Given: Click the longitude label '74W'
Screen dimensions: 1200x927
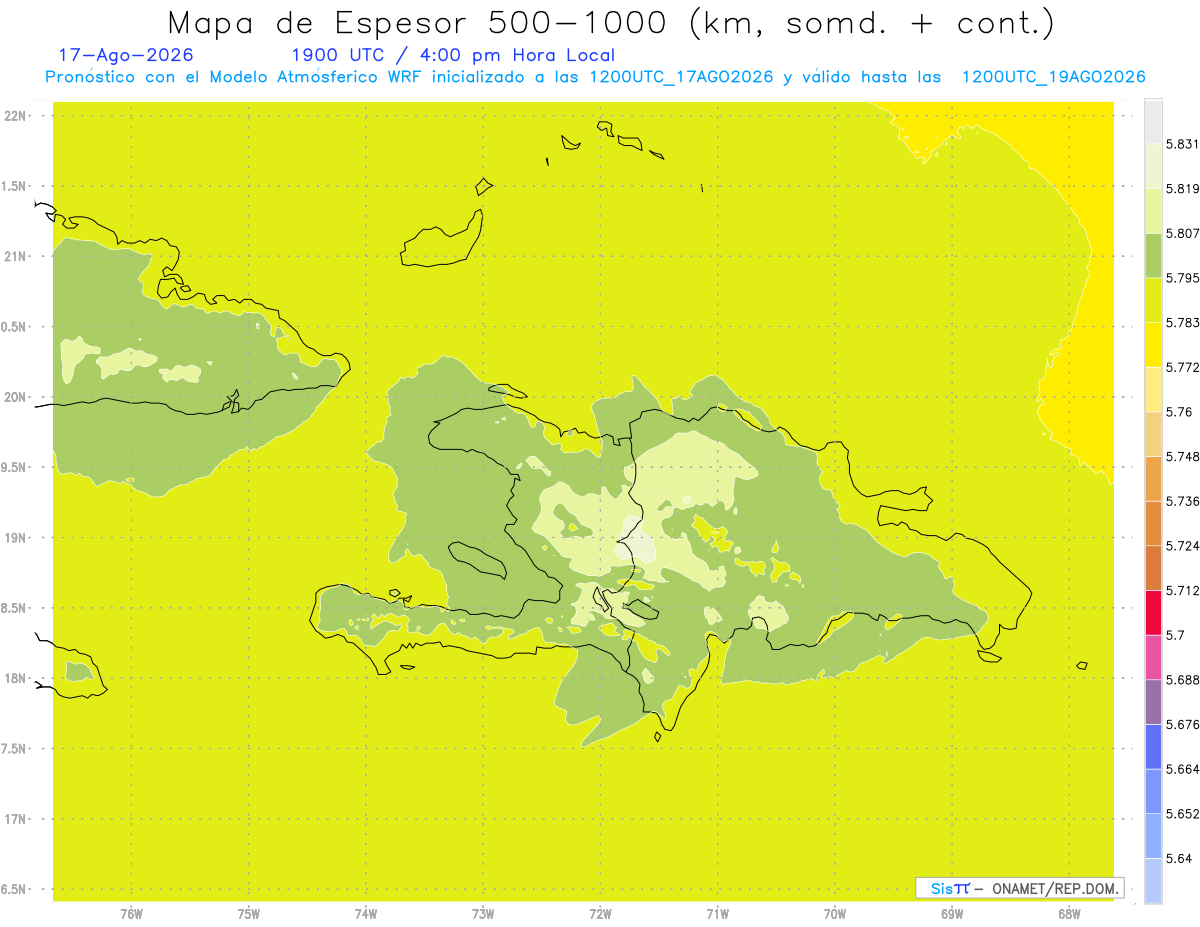Looking at the screenshot, I should pyautogui.click(x=366, y=914).
